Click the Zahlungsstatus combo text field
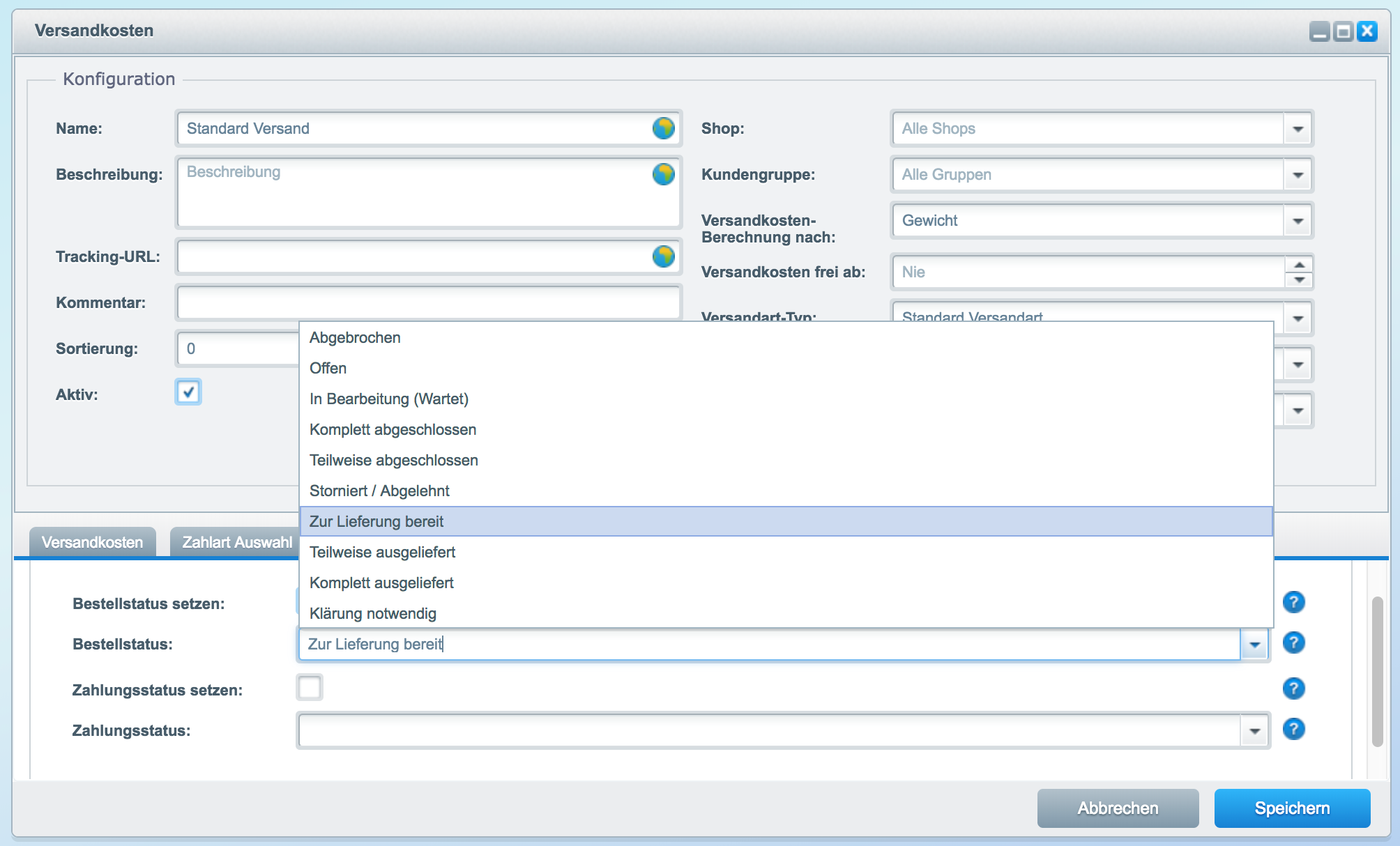The width and height of the screenshot is (1400, 846). pos(770,731)
